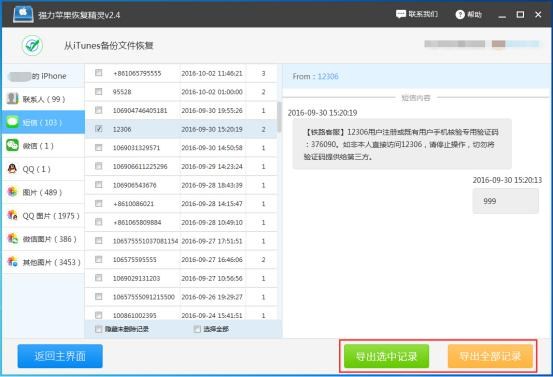Click export all records (导出全部记录) button

coord(490,356)
